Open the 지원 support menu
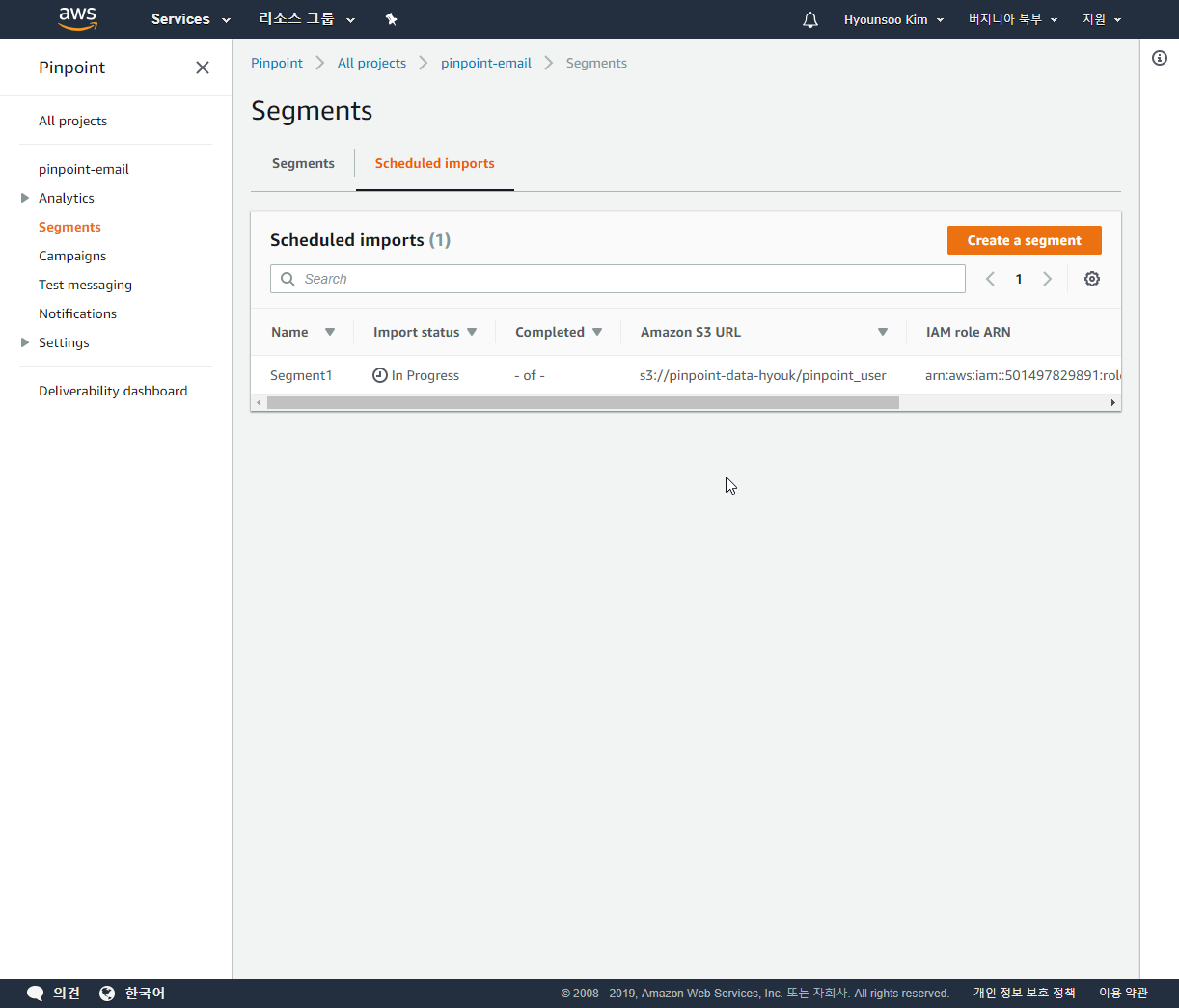This screenshot has width=1179, height=1008. [1102, 19]
